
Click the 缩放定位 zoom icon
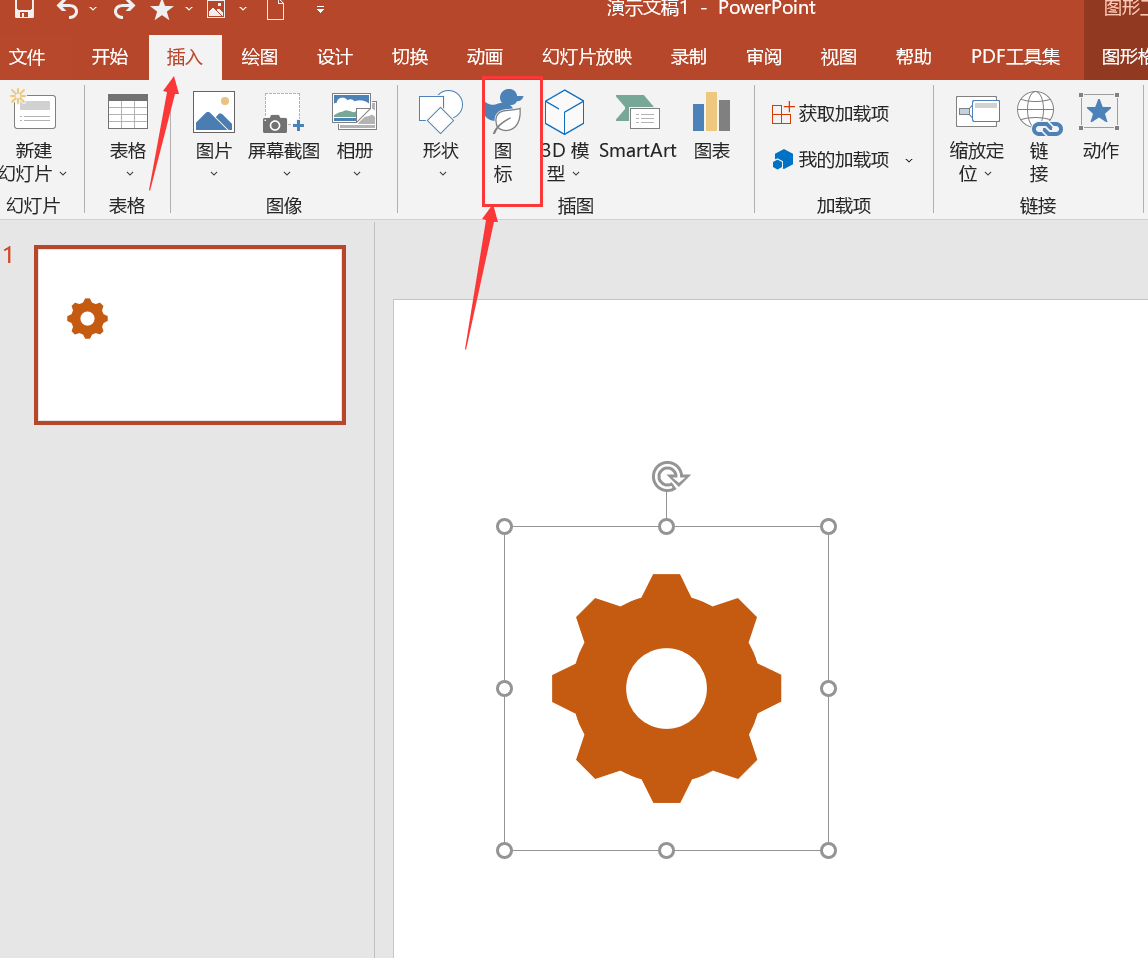tap(977, 112)
